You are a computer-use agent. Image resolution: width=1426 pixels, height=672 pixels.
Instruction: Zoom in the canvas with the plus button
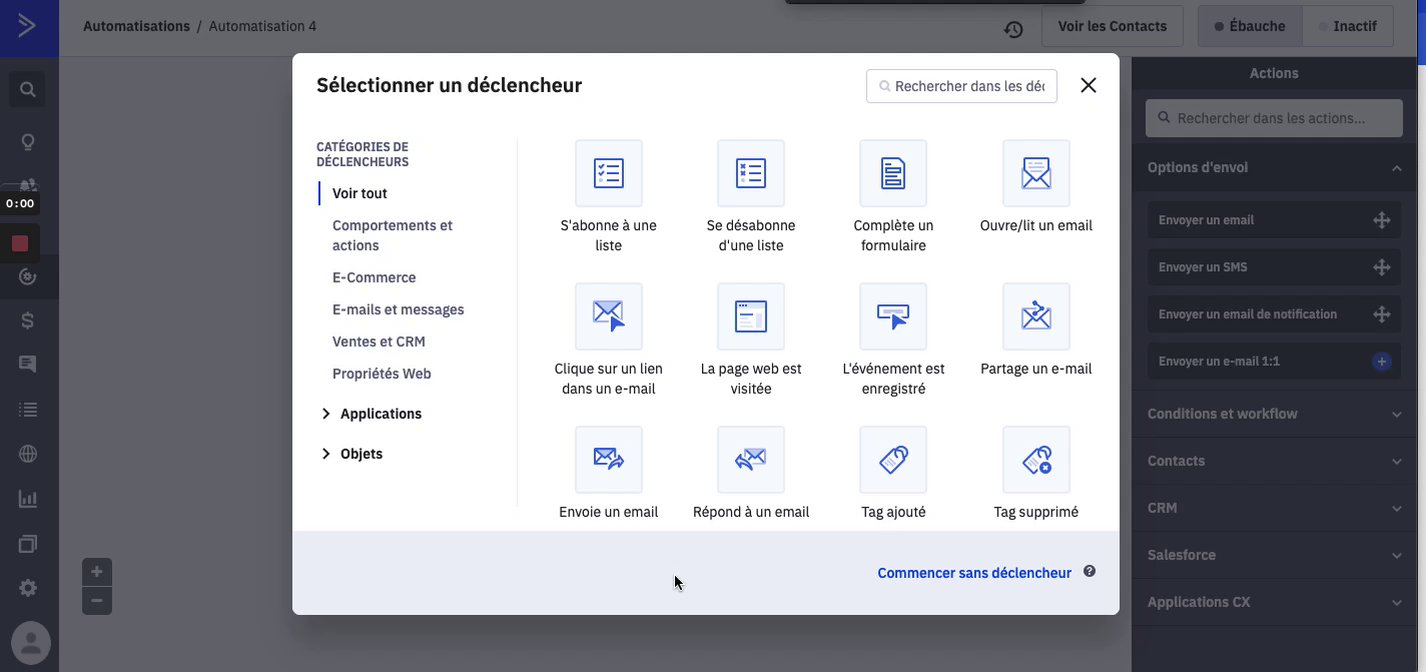(x=97, y=572)
